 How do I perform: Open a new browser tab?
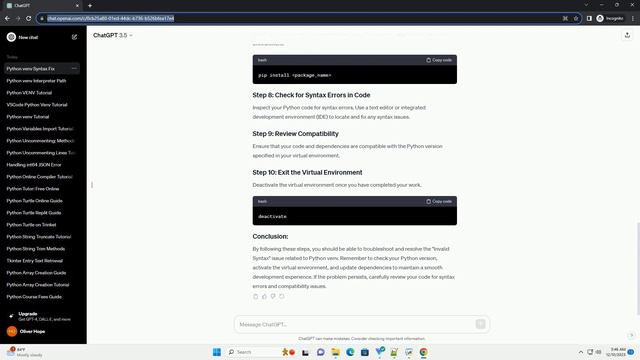tap(90, 6)
